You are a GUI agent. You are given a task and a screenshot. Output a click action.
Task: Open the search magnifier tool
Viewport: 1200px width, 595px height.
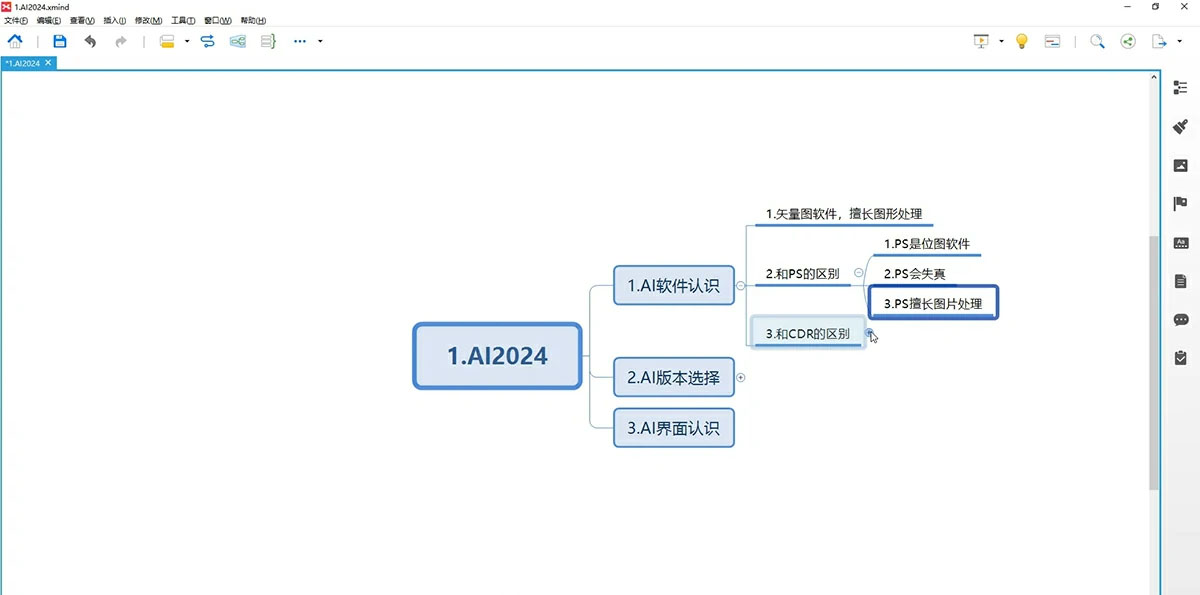[x=1097, y=41]
